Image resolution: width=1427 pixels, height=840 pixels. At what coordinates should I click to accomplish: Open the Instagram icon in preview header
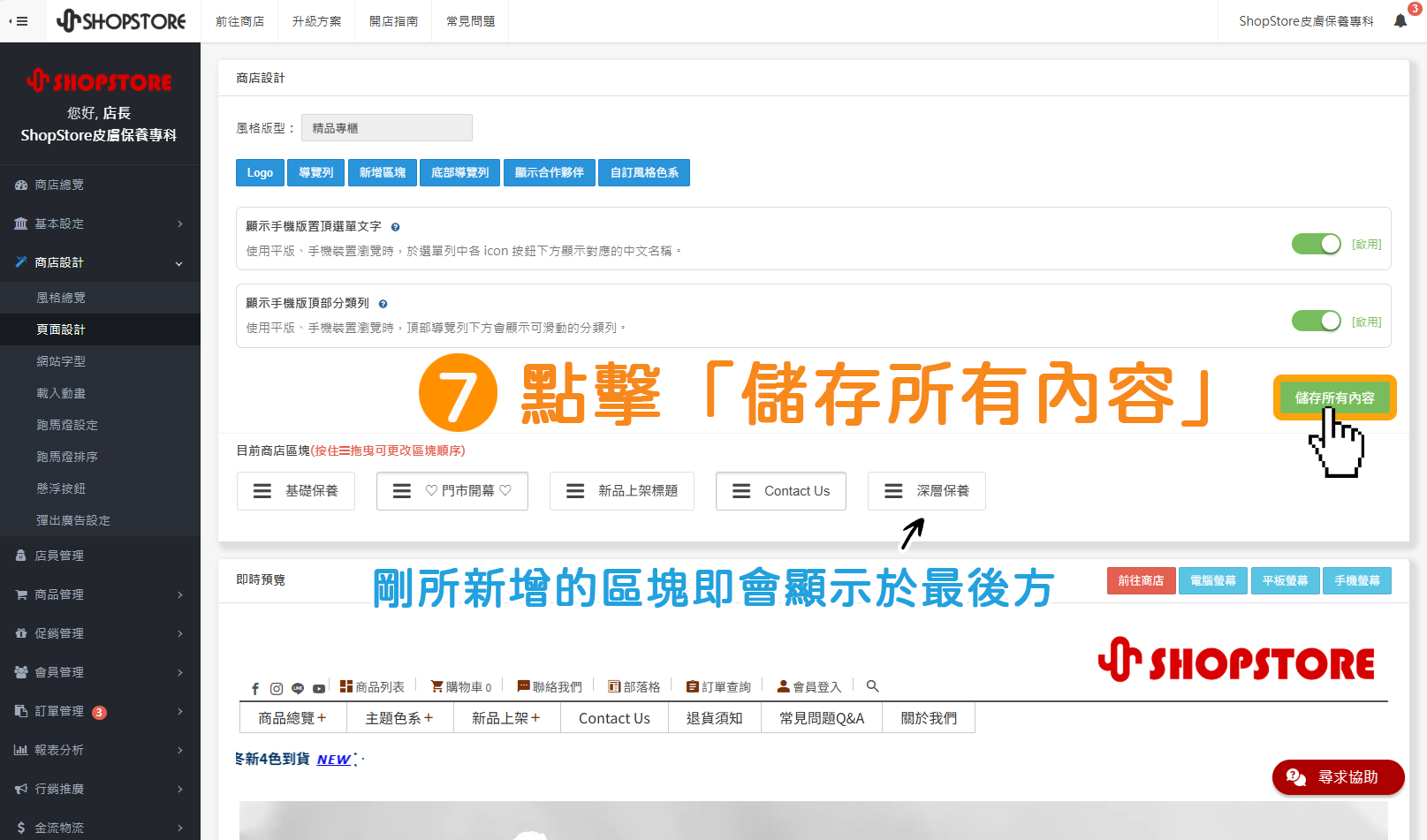(277, 688)
